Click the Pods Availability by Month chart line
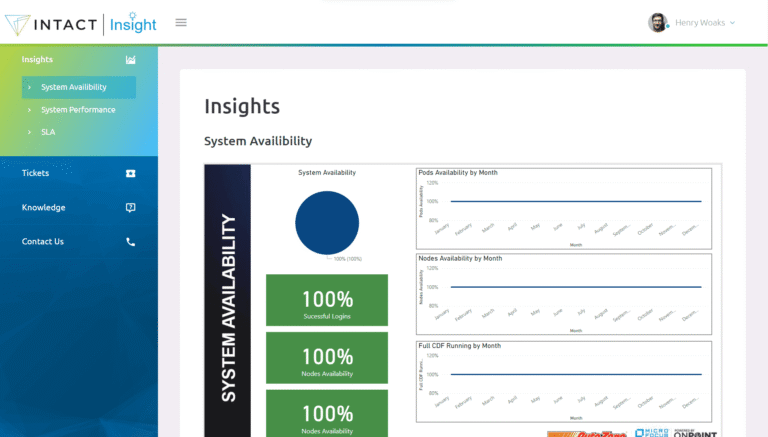 (575, 201)
